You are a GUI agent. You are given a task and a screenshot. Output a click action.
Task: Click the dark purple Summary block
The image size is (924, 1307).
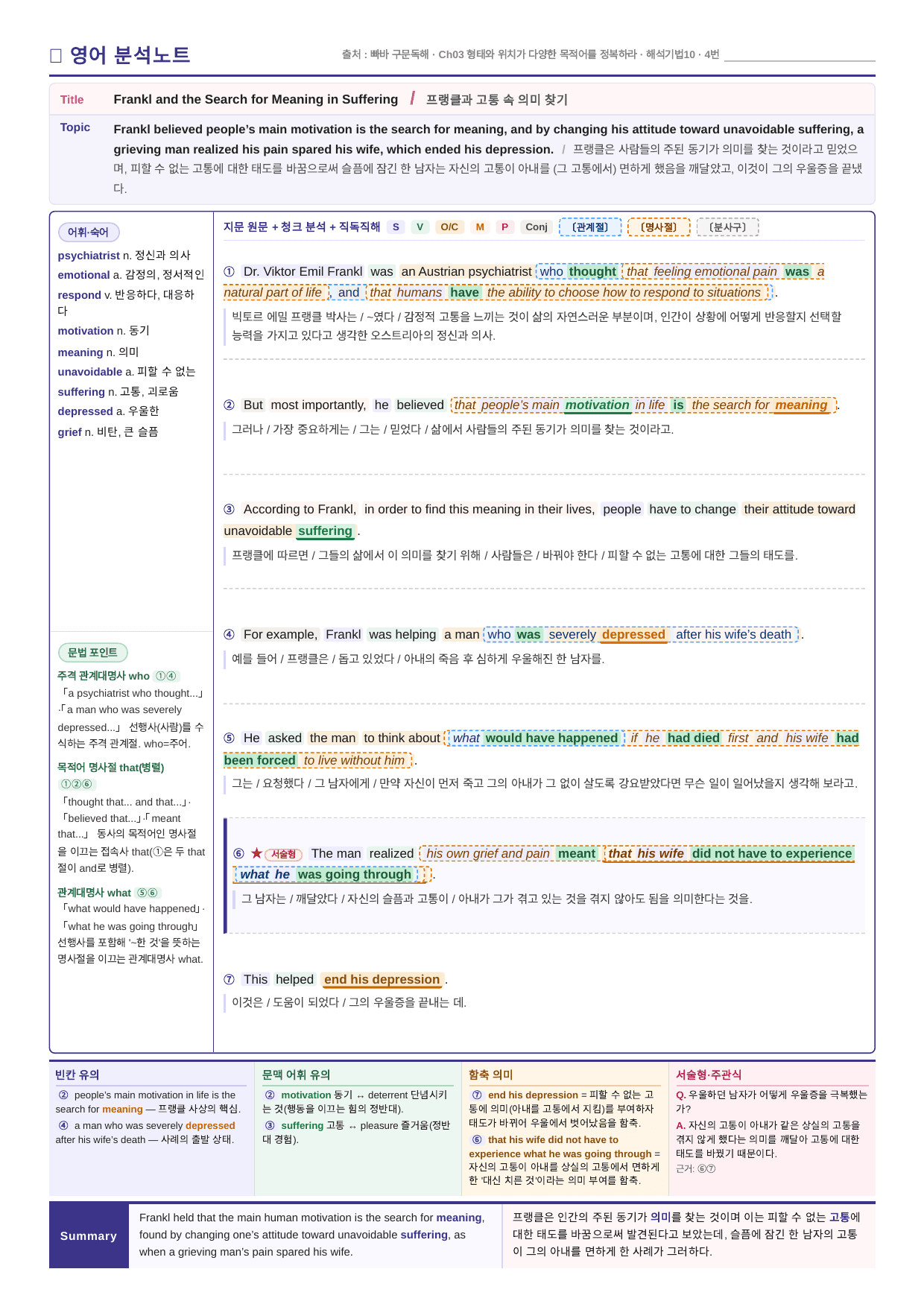[x=89, y=1235]
